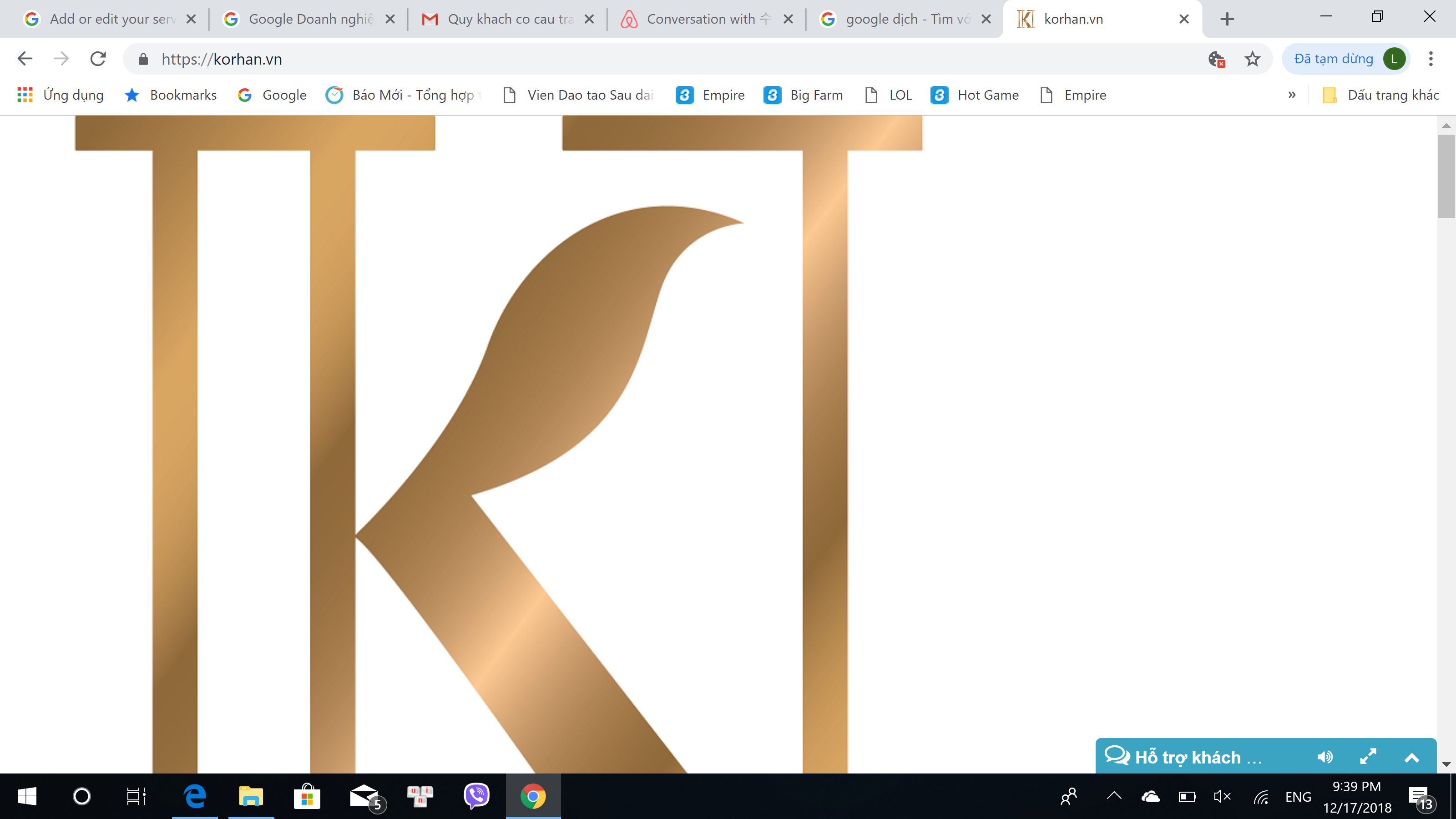Click the page scrollbar thumb
The width and height of the screenshot is (1456, 819).
pos(1446,176)
